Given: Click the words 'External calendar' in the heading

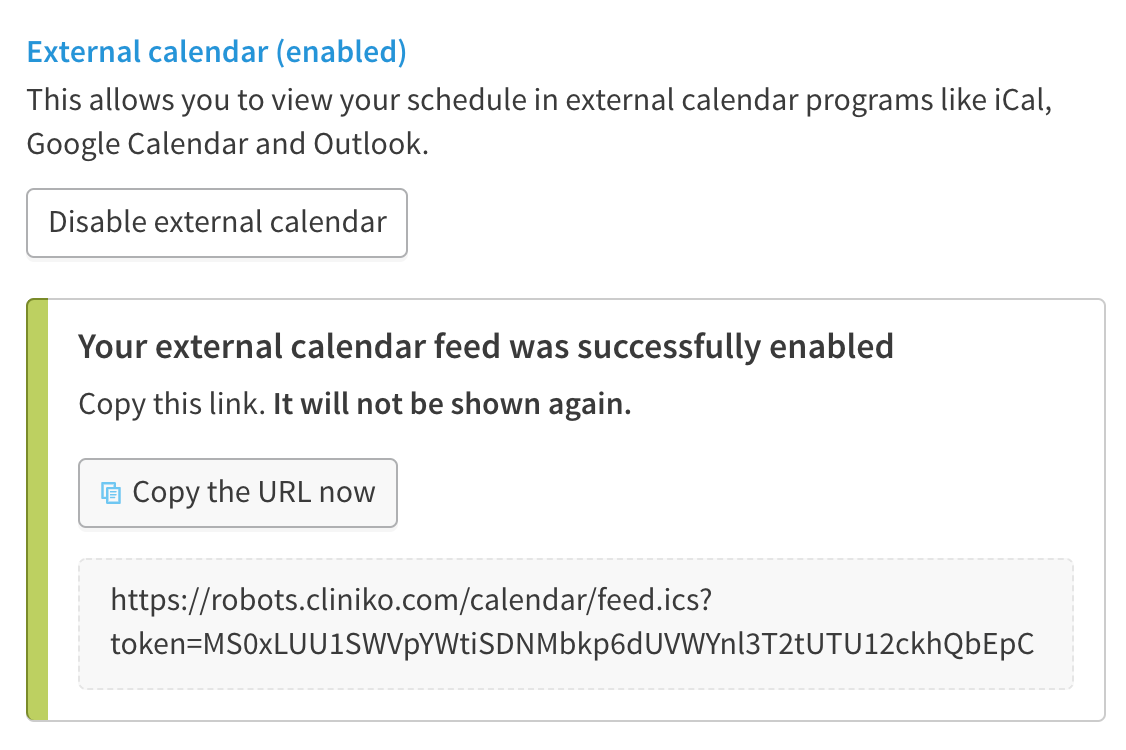Looking at the screenshot, I should click(x=148, y=52).
